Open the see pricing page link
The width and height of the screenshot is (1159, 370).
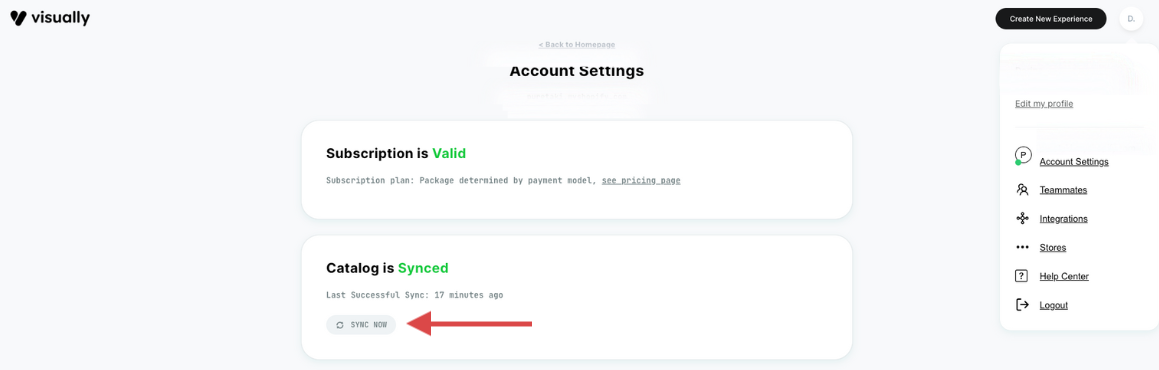(641, 180)
